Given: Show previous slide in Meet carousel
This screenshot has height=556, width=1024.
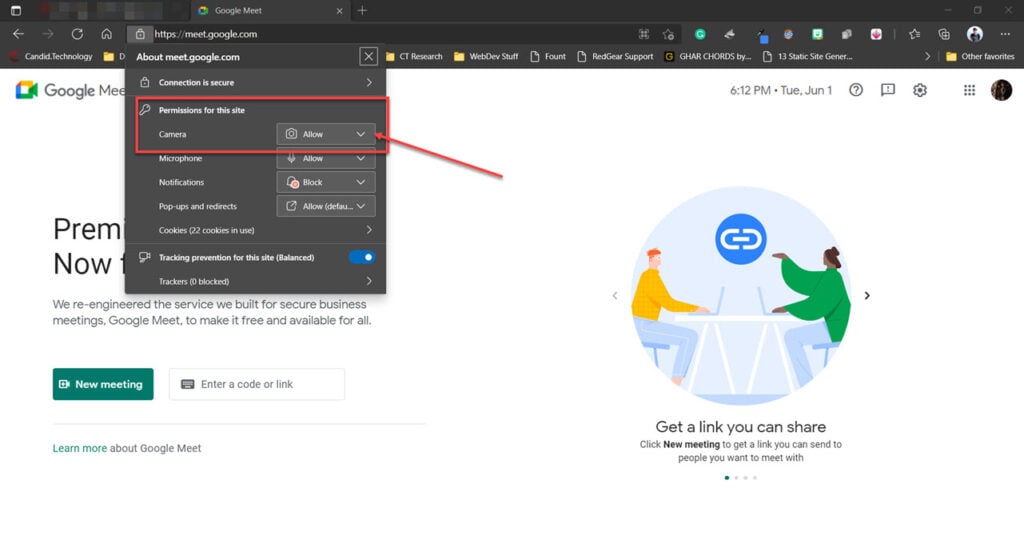Looking at the screenshot, I should [x=615, y=295].
